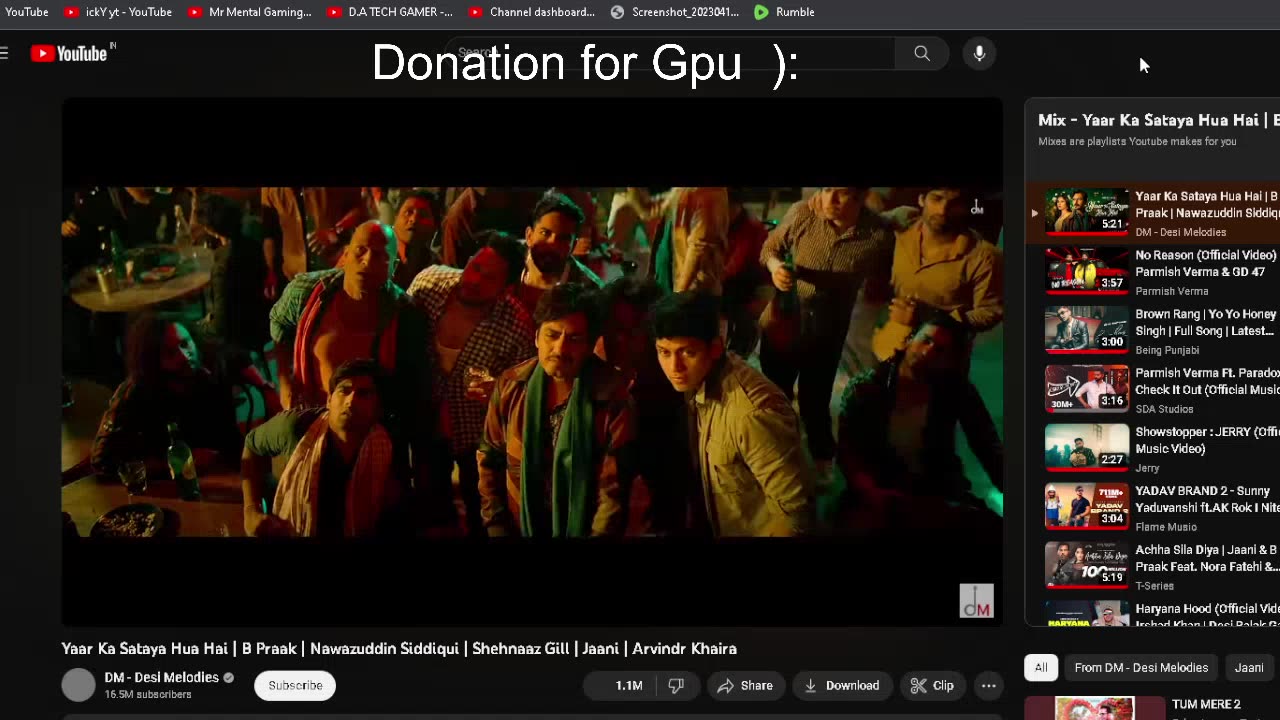Viewport: 1280px width, 720px height.
Task: Open the Rumble bookmark
Action: (x=784, y=12)
